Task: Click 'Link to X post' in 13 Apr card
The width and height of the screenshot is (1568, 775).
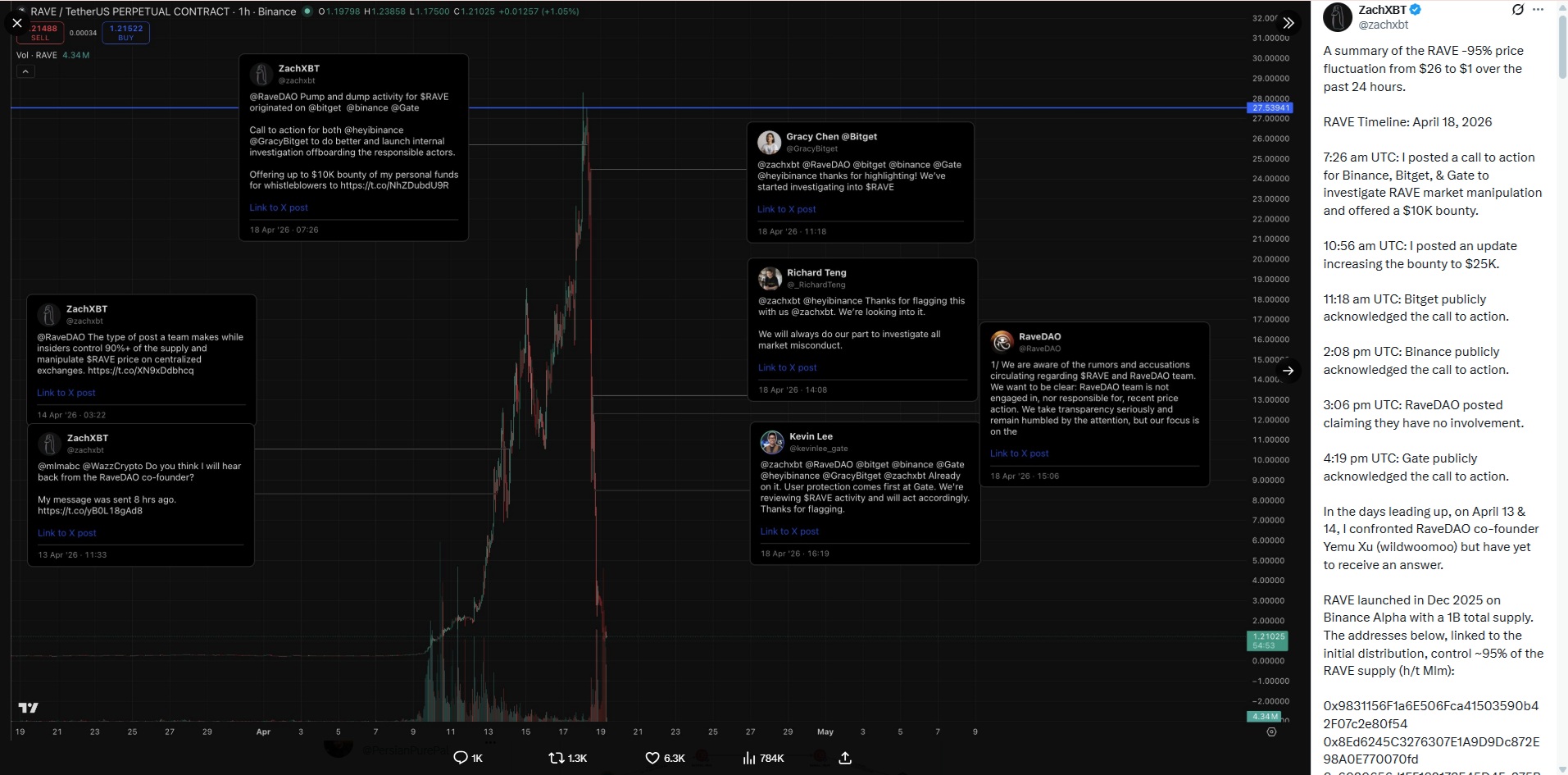Action: [x=67, y=533]
